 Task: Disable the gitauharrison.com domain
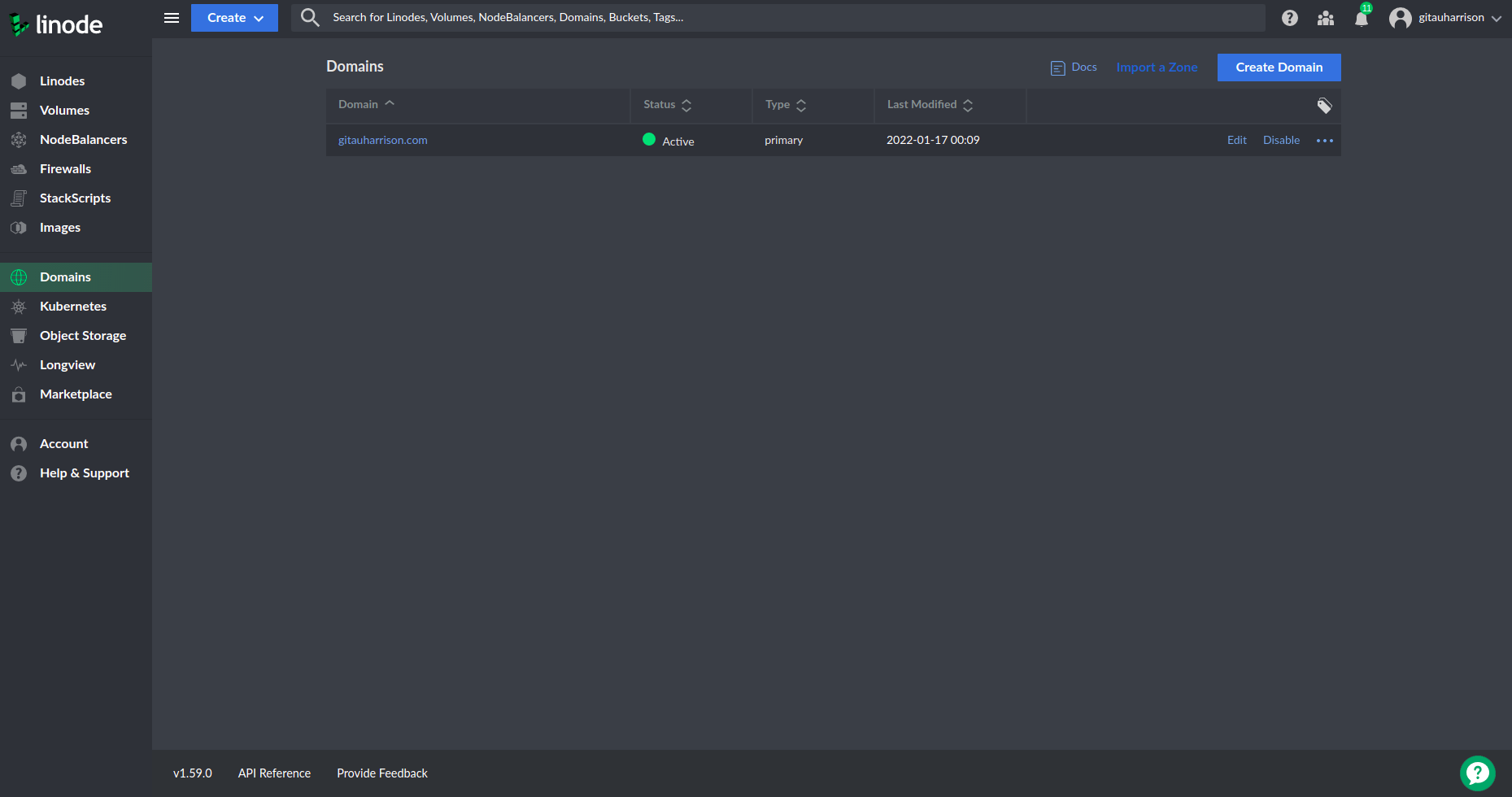(x=1281, y=140)
